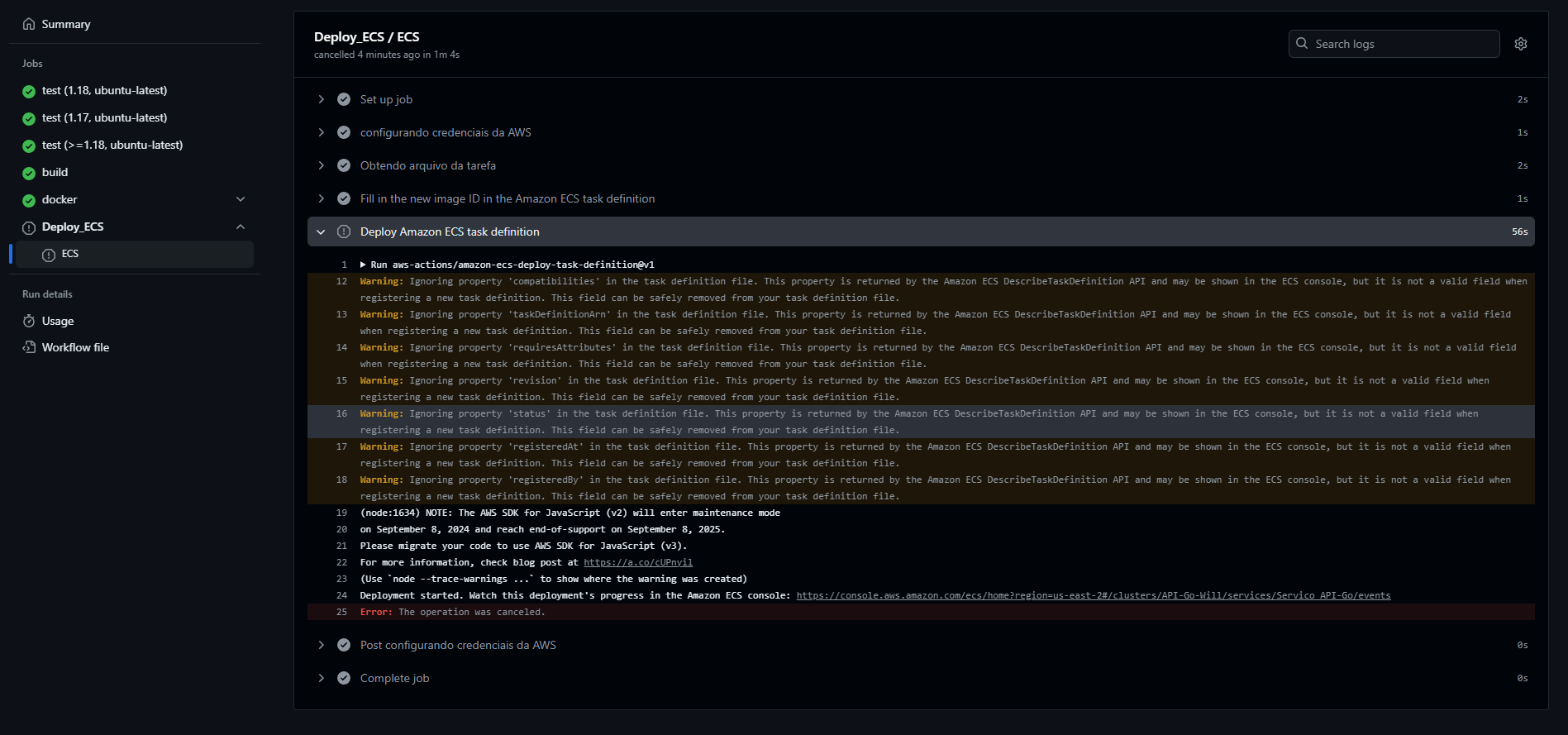Click cancelled status icon beside ECS sub-job
Viewport: 1568px width, 735px height.
pos(49,255)
